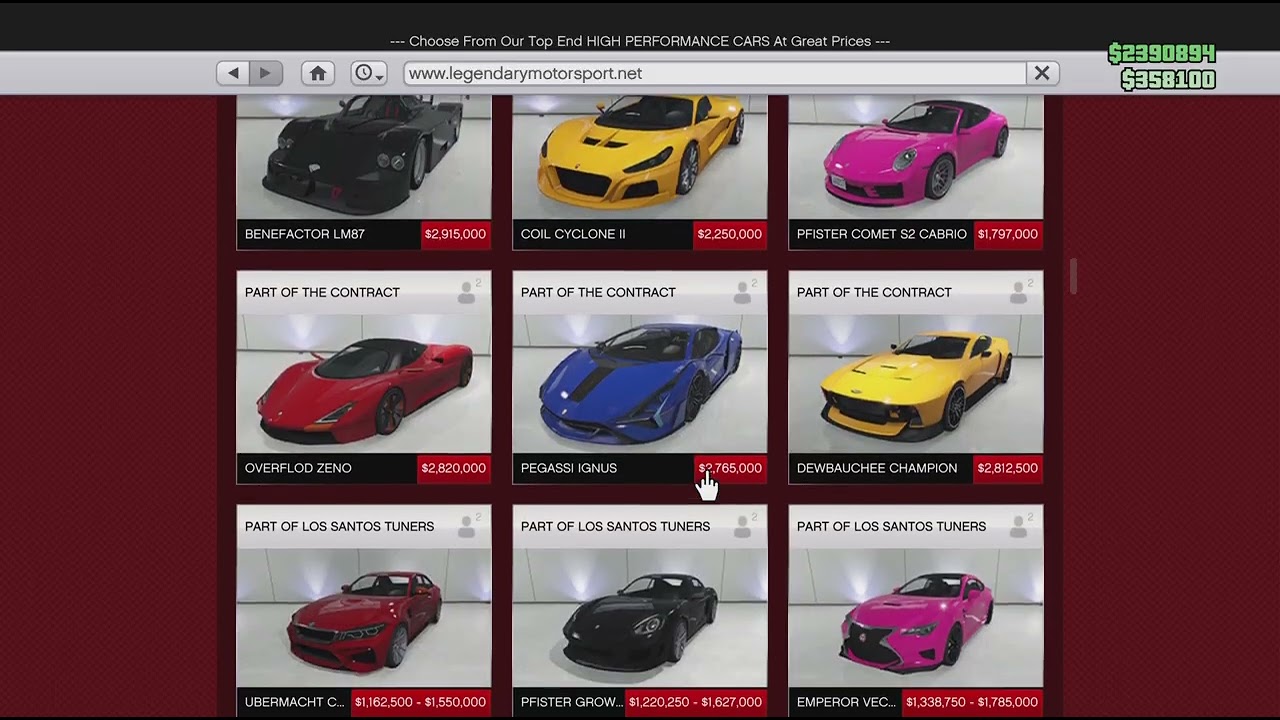The height and width of the screenshot is (720, 1280).
Task: Select the Pfister Comet S2 Cabrio thumbnail
Action: (916, 157)
